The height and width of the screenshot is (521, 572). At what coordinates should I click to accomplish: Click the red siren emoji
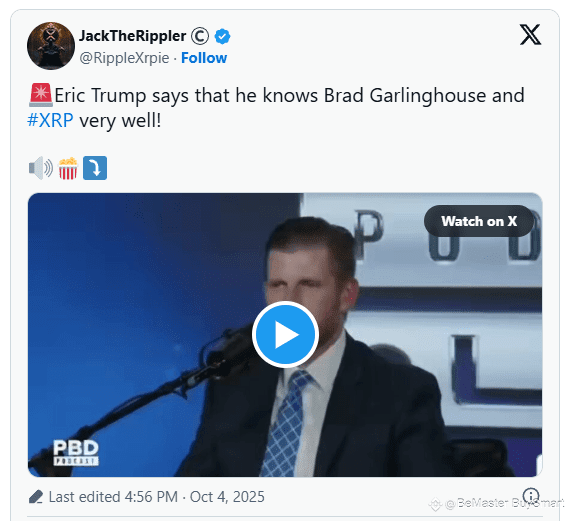[x=40, y=95]
